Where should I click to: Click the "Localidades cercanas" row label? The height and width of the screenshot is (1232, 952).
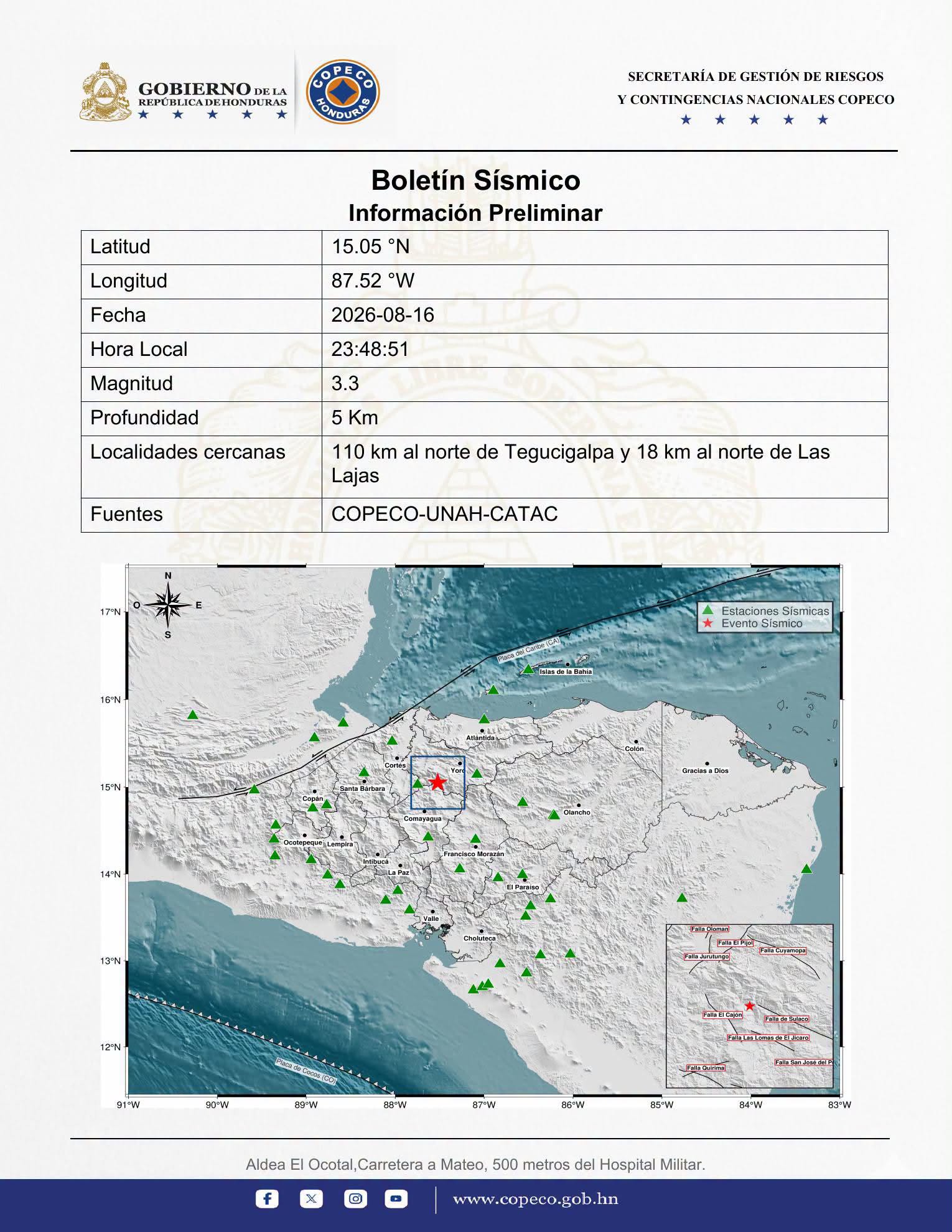tap(188, 452)
